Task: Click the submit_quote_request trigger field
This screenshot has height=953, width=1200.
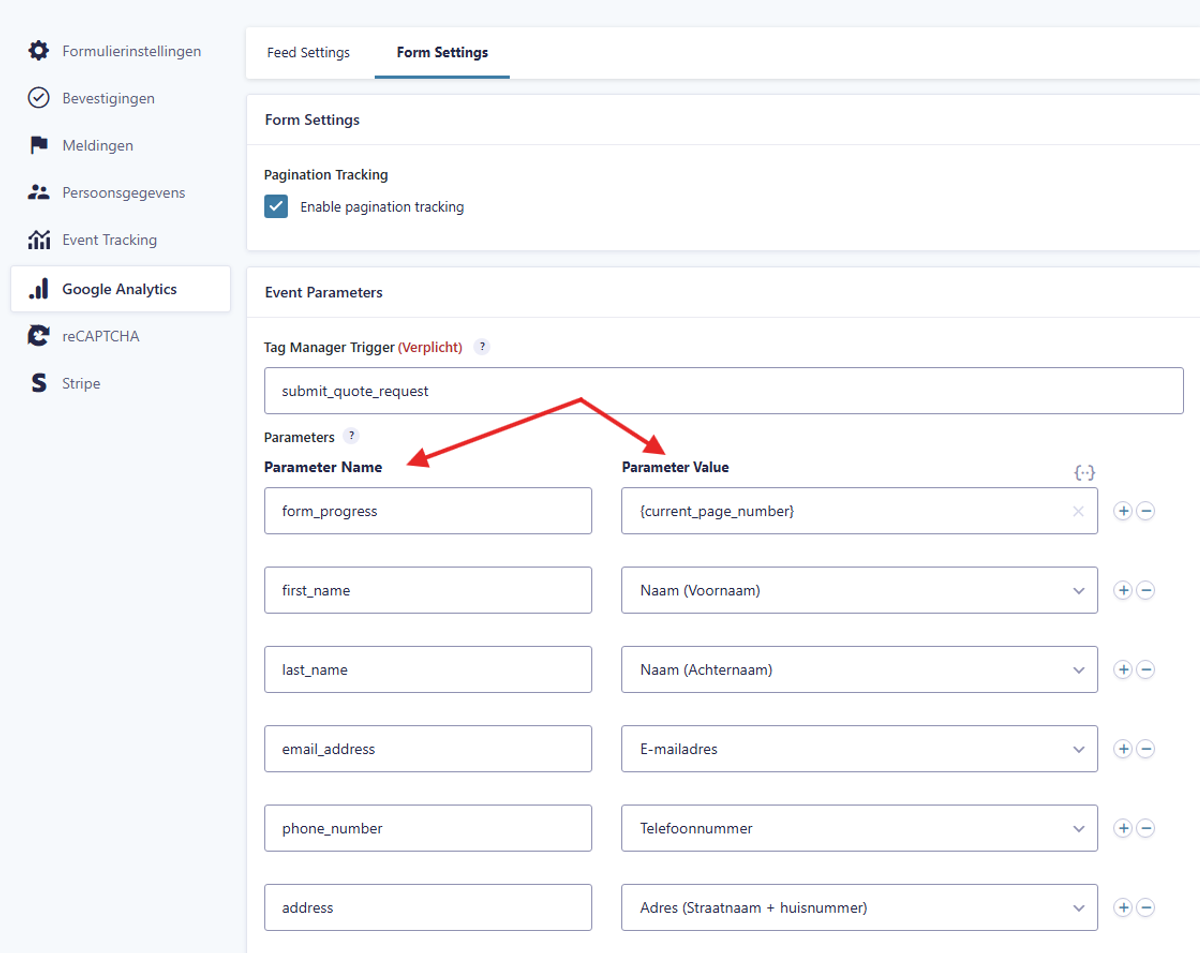Action: click(724, 391)
